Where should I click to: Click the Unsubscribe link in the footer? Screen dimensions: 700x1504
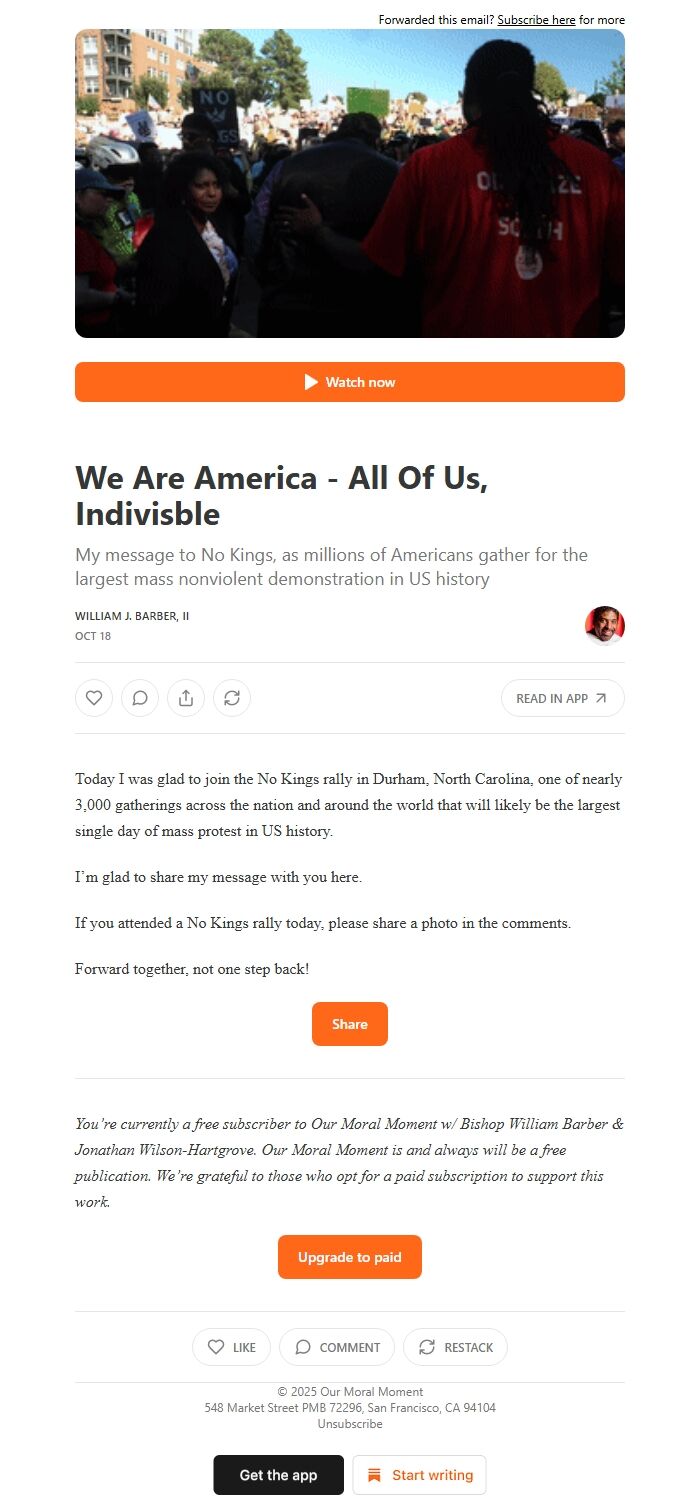[350, 1424]
